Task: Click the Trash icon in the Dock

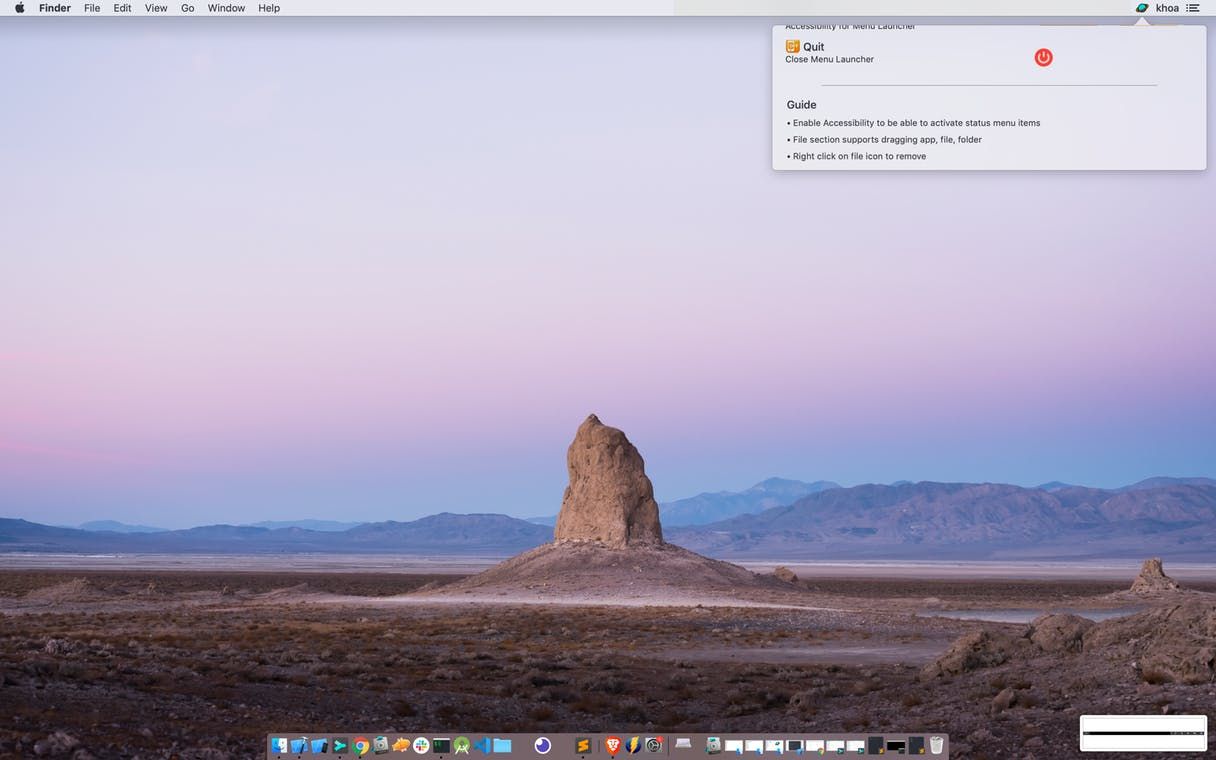Action: pos(936,745)
